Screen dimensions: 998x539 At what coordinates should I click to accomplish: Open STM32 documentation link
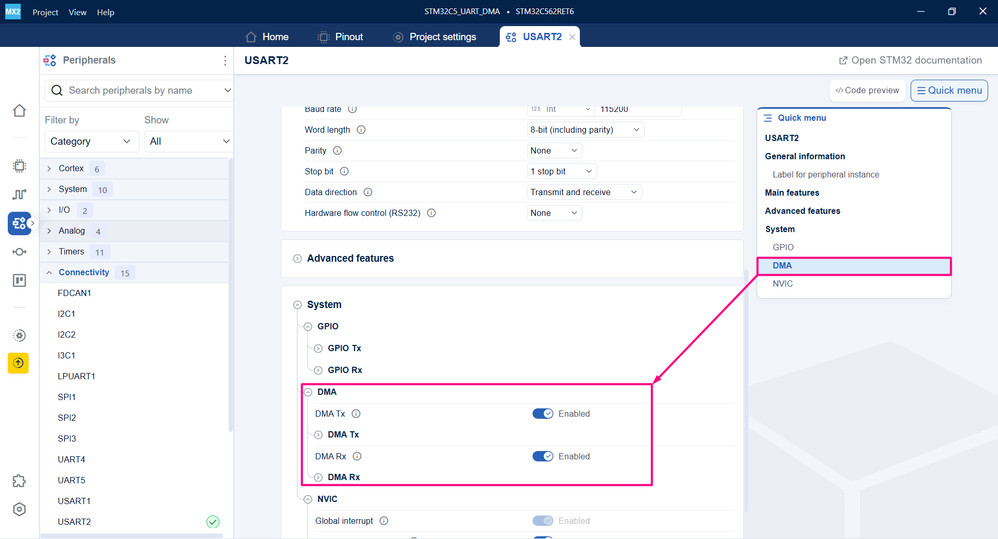point(910,60)
